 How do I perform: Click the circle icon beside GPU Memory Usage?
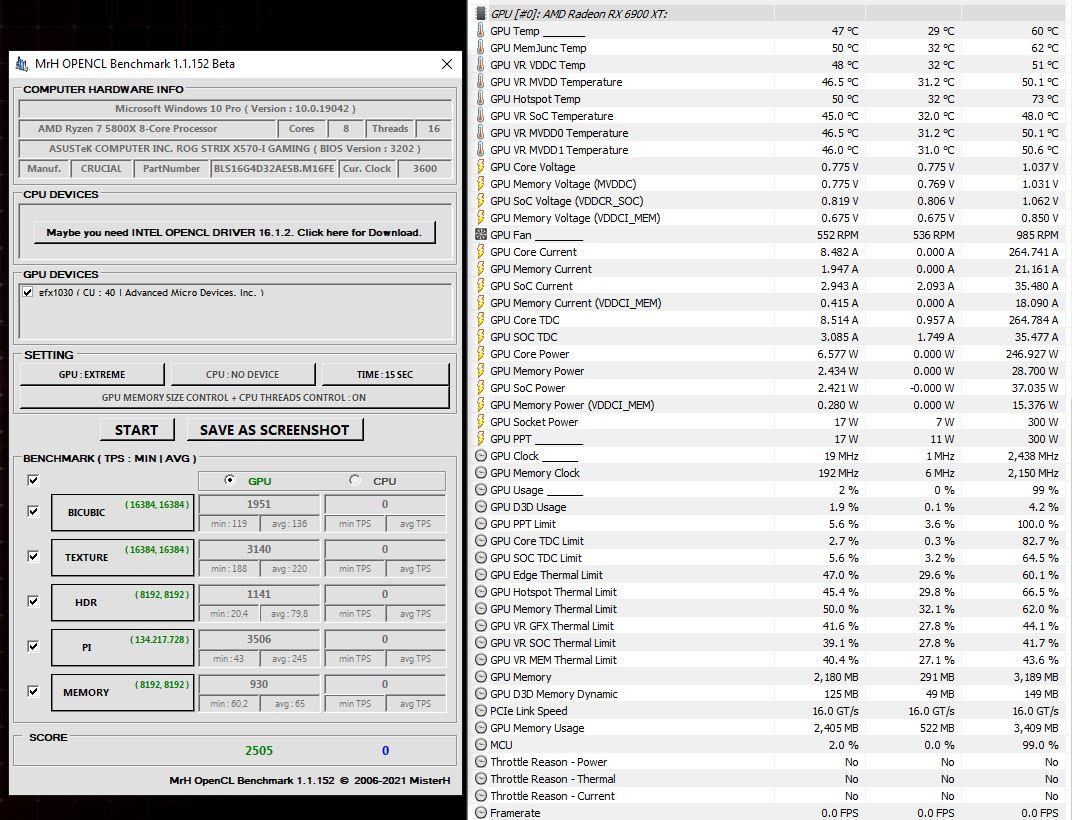pyautogui.click(x=481, y=728)
